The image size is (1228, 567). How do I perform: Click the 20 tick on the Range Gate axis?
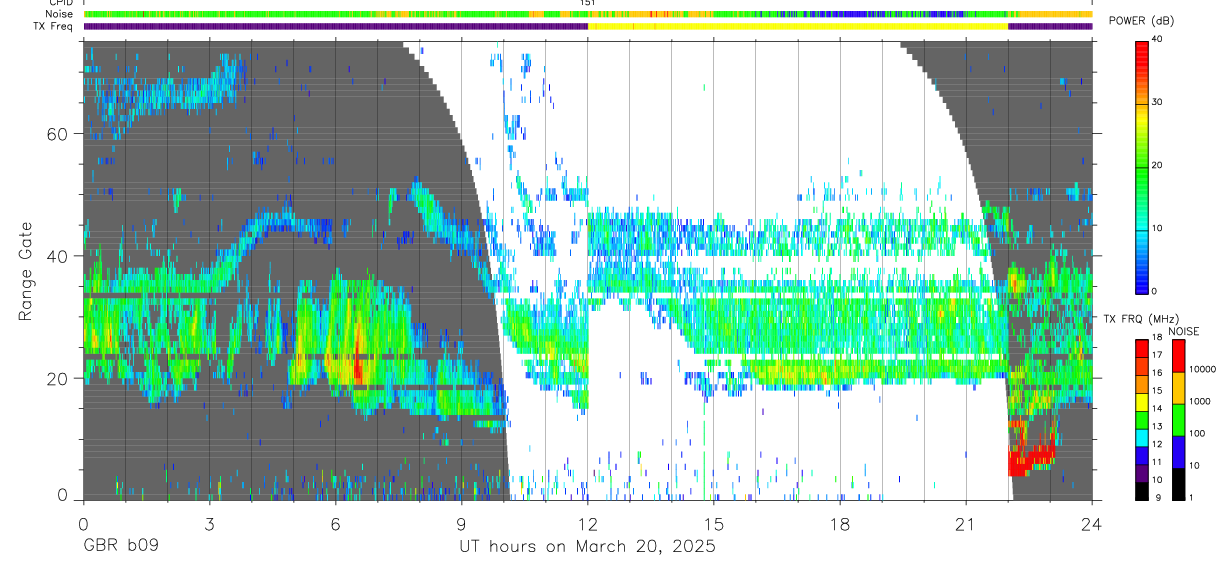click(56, 378)
